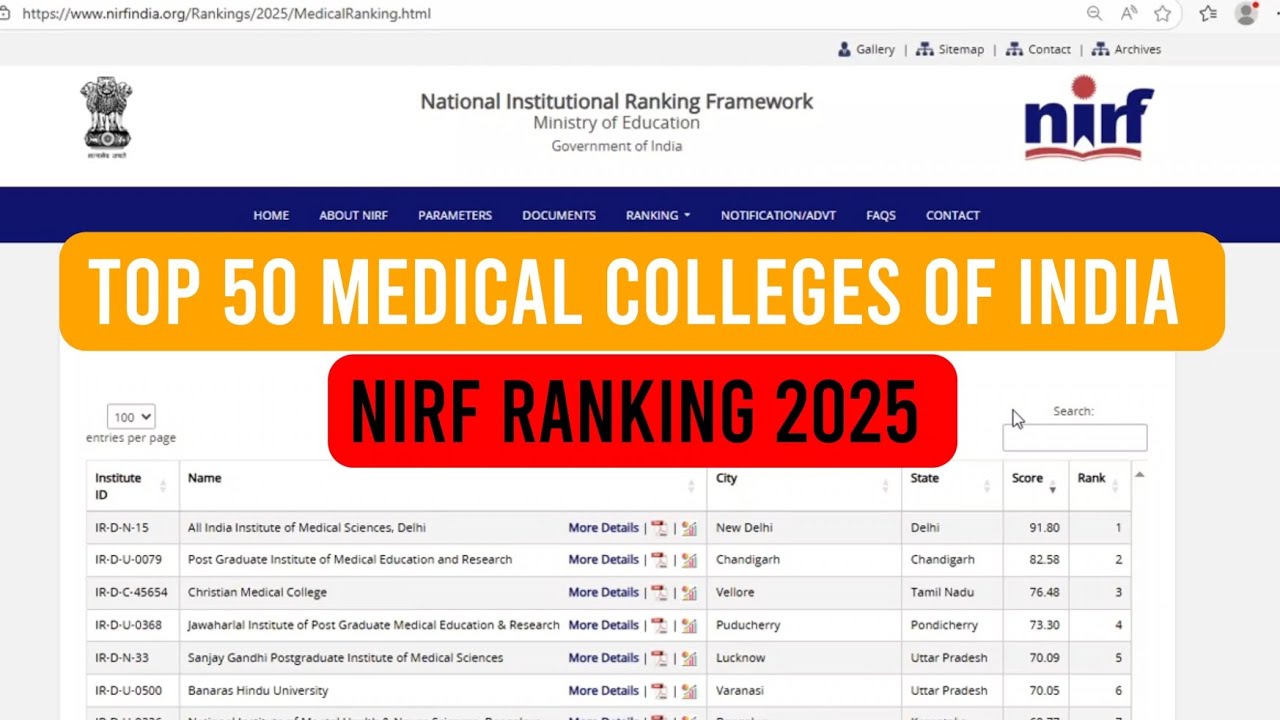
Task: Open the Sitemap link in top bar
Action: pos(950,49)
